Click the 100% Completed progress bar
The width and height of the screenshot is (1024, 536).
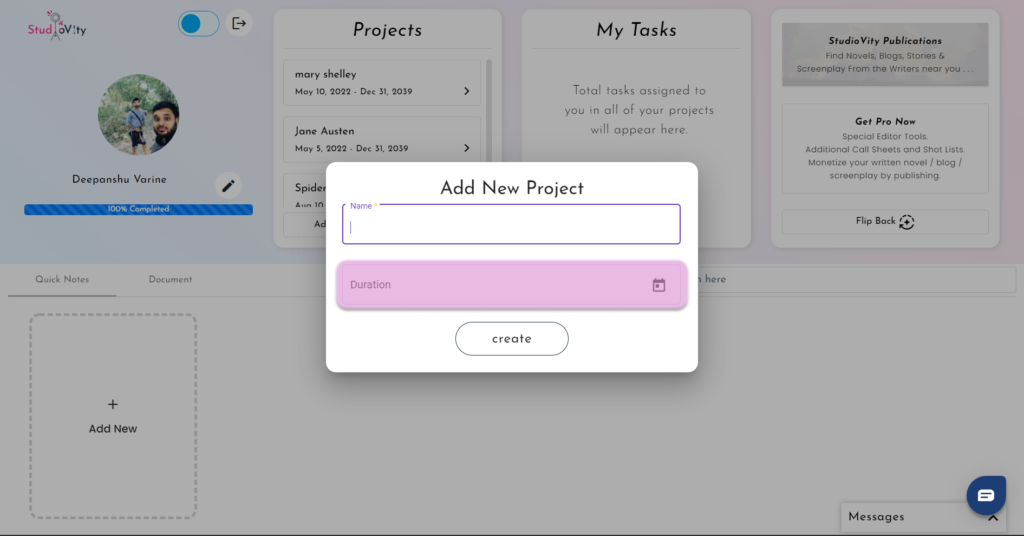[x=138, y=210]
